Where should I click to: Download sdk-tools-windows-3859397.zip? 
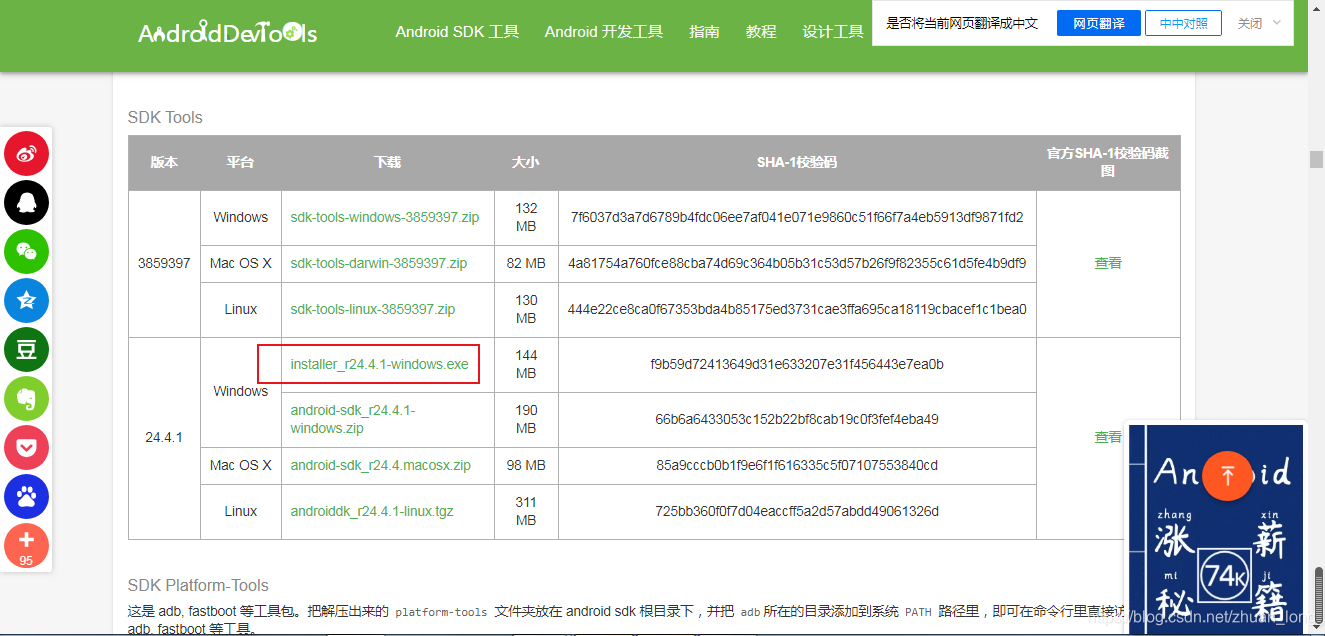coord(385,217)
